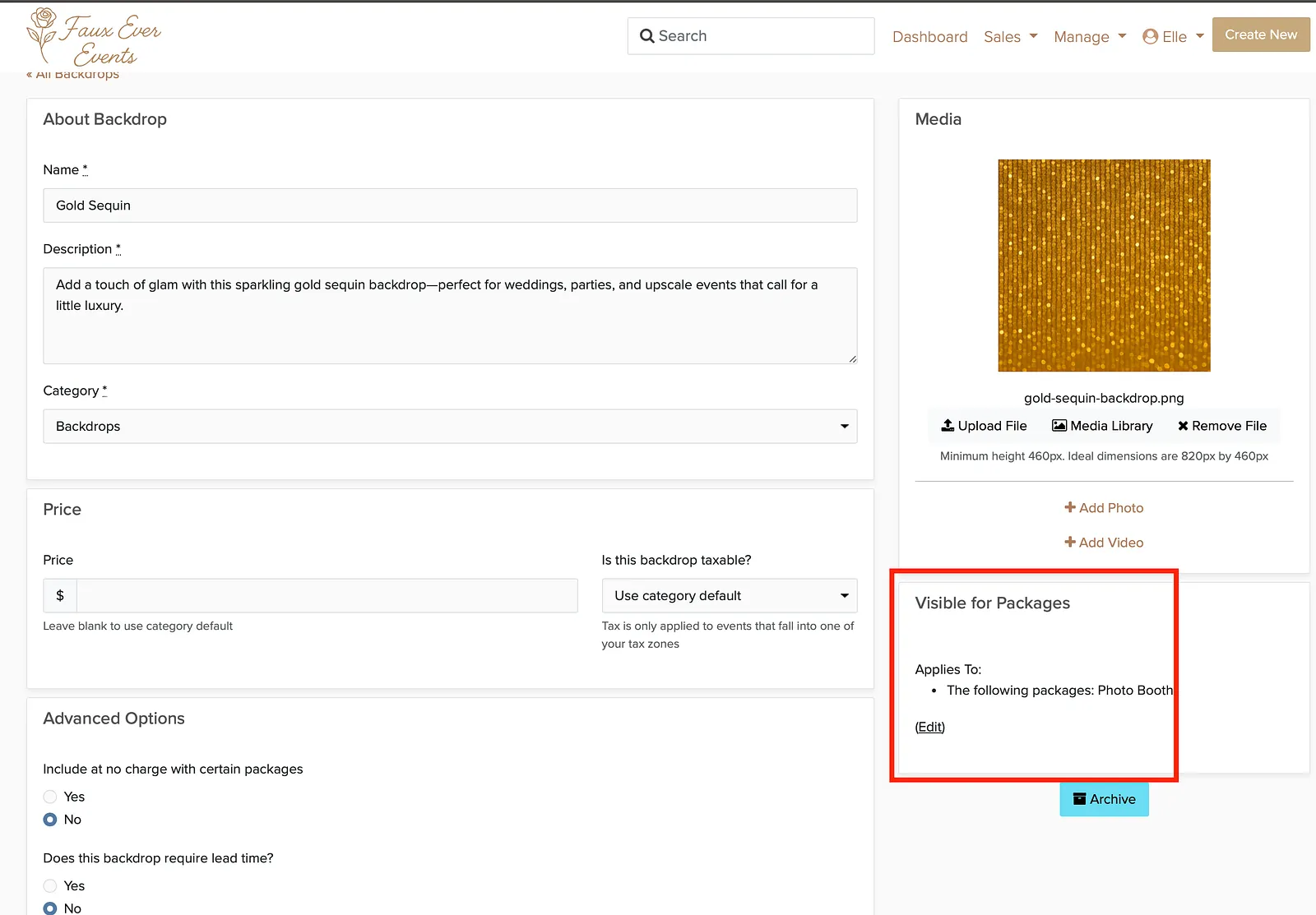This screenshot has height=915, width=1316.
Task: Click the 'Visible for Packages' heading
Action: click(992, 603)
